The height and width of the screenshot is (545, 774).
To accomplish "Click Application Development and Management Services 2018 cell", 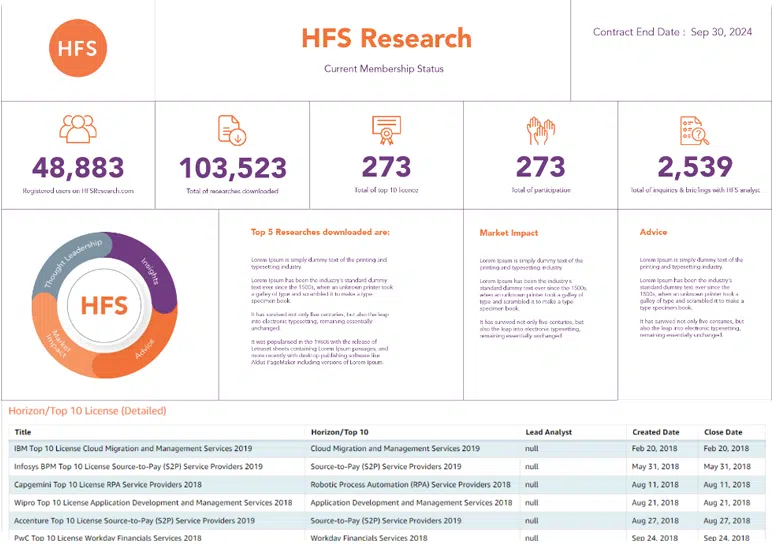I will tap(411, 503).
